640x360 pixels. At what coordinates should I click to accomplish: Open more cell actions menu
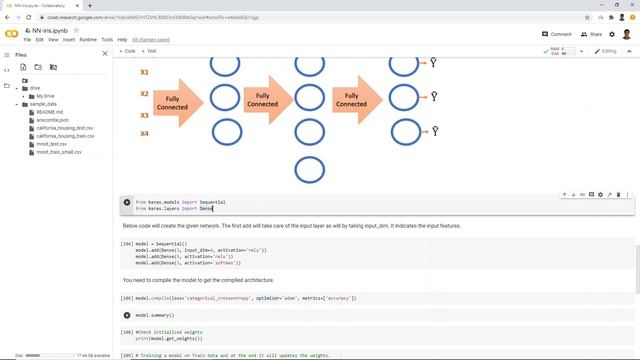pos(627,195)
